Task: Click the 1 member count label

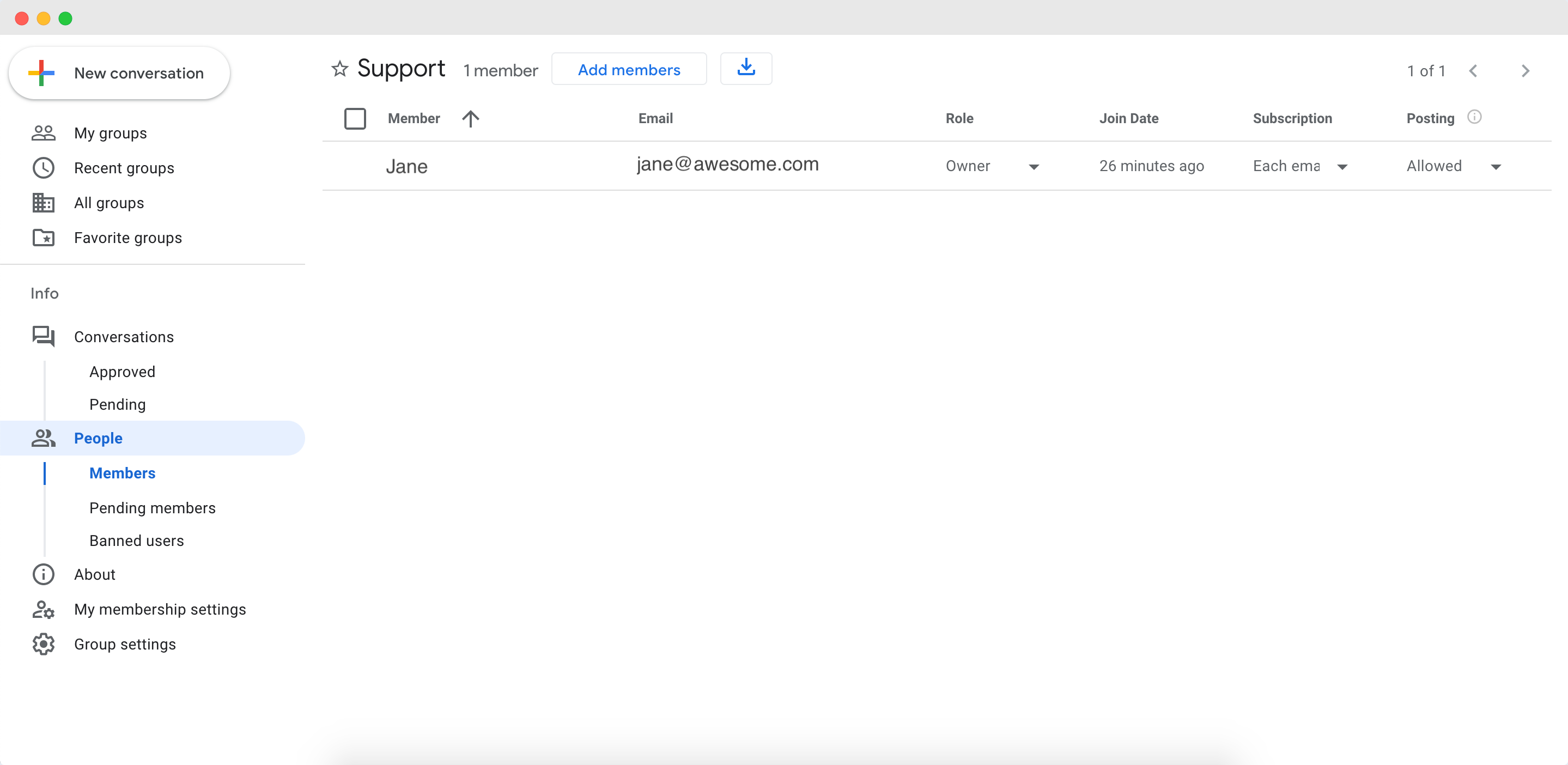Action: coord(500,71)
